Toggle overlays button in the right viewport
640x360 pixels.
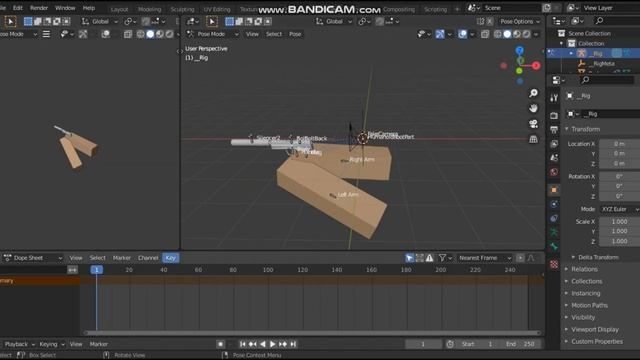tap(462, 34)
